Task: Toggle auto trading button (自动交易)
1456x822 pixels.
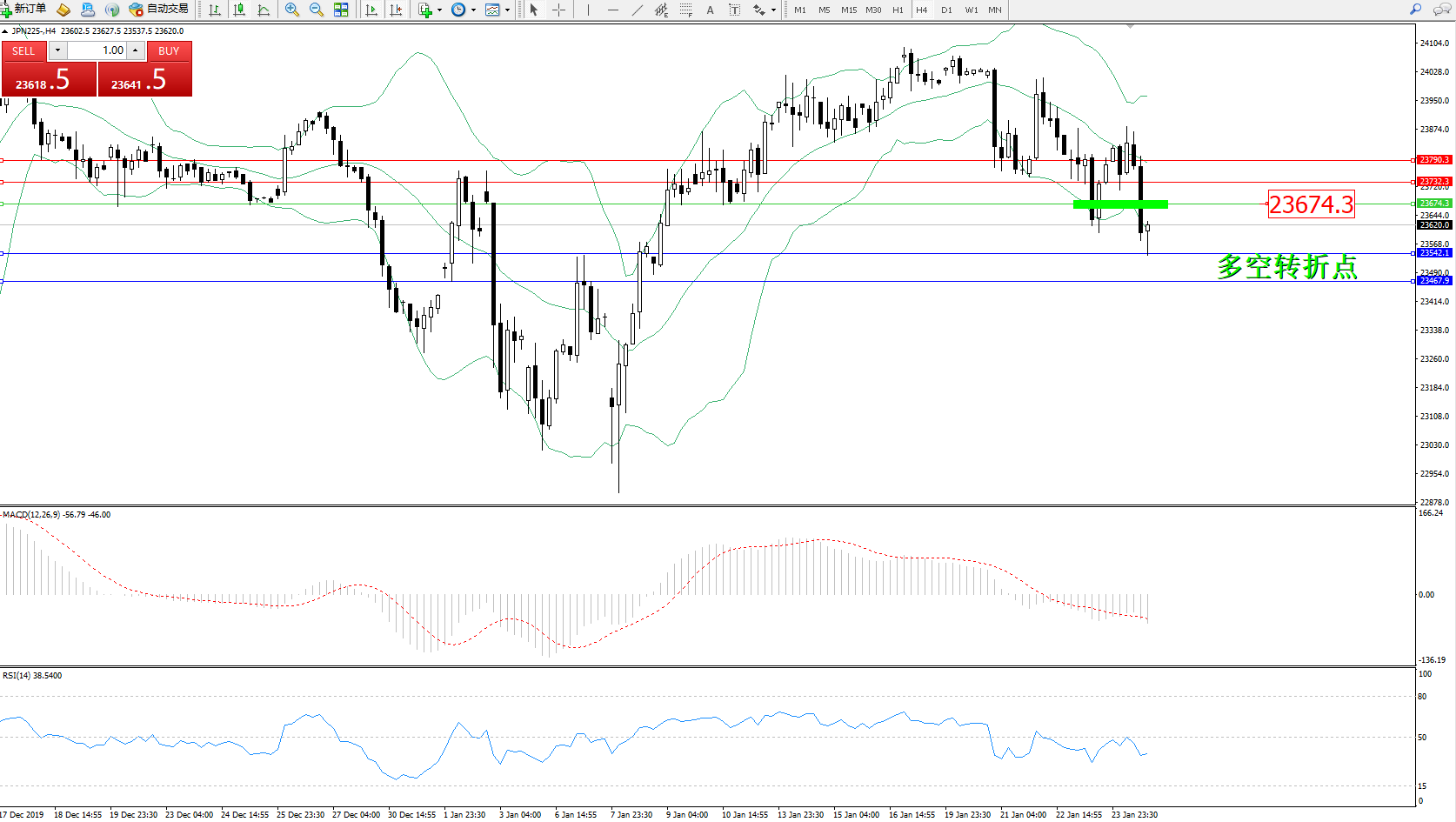Action: coord(158,10)
